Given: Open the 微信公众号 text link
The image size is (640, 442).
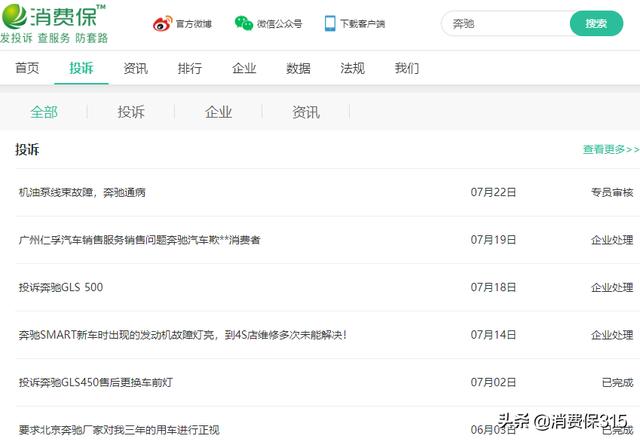Looking at the screenshot, I should [x=279, y=24].
